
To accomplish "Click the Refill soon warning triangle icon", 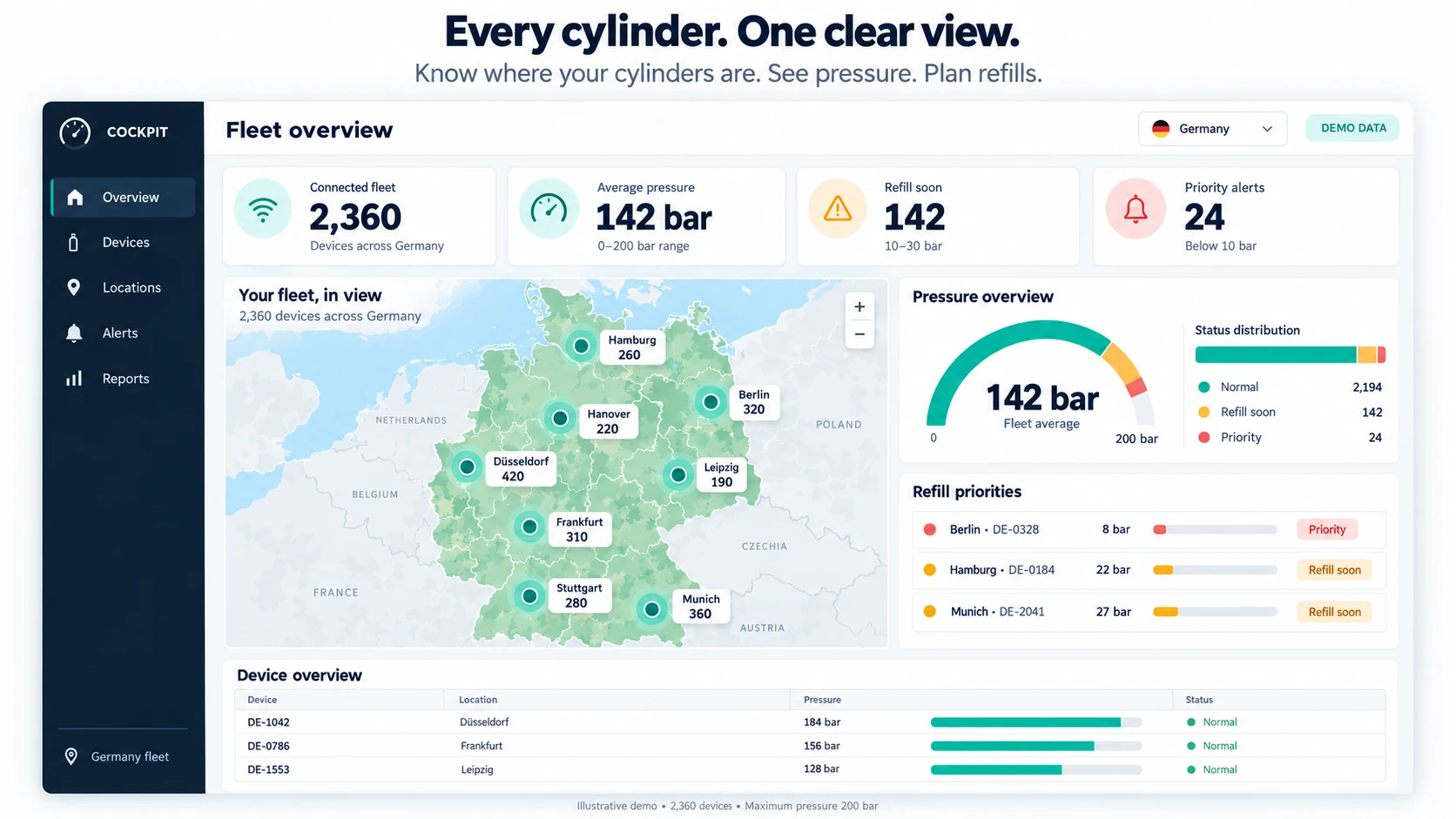I will point(838,209).
